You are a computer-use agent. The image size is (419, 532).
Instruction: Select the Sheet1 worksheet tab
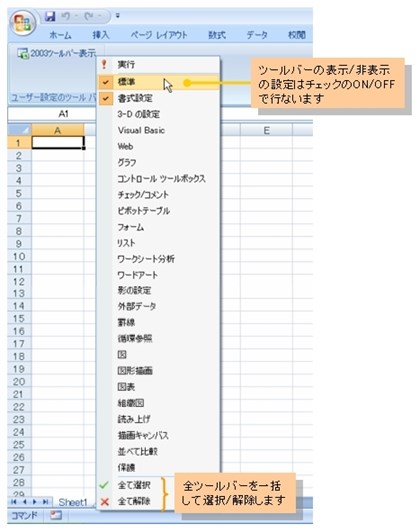(x=73, y=502)
